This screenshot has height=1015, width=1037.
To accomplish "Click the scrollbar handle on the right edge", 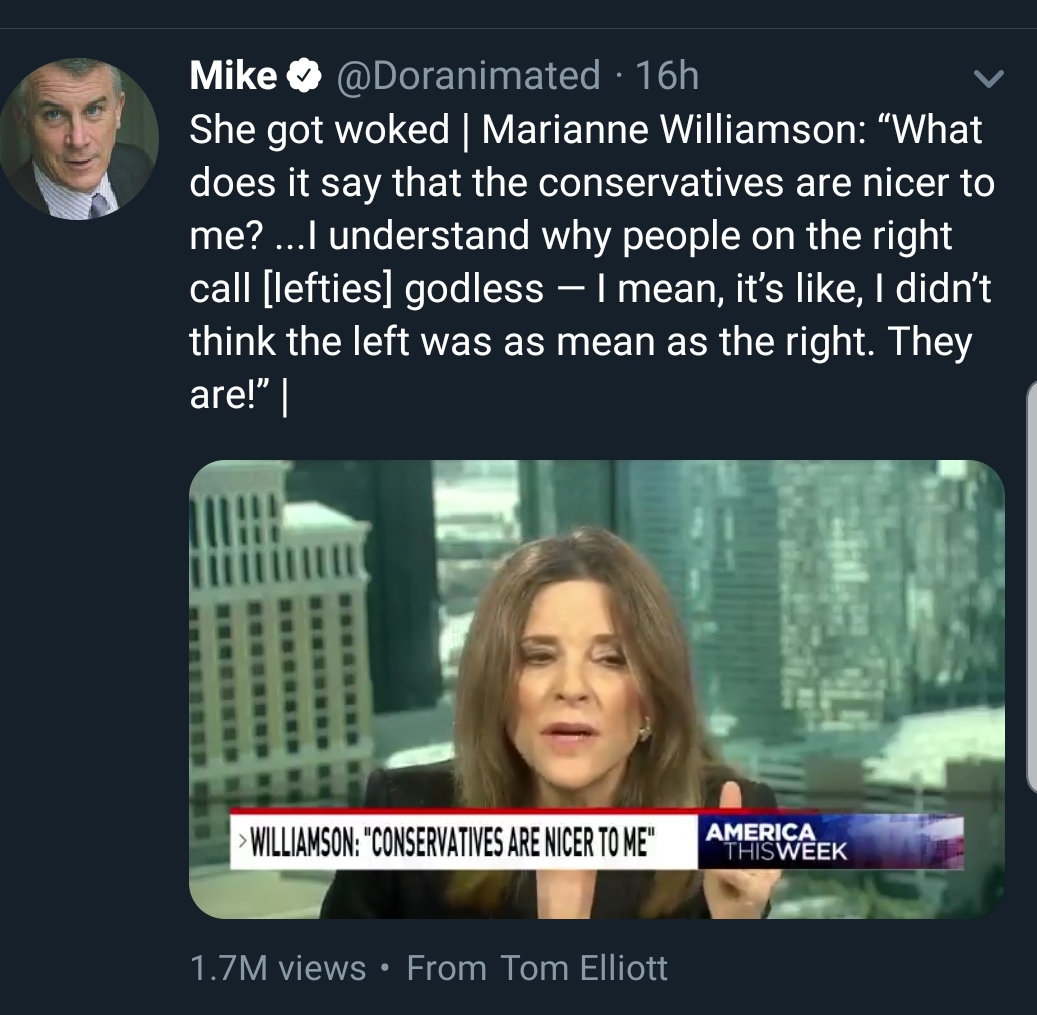I will [x=1033, y=590].
